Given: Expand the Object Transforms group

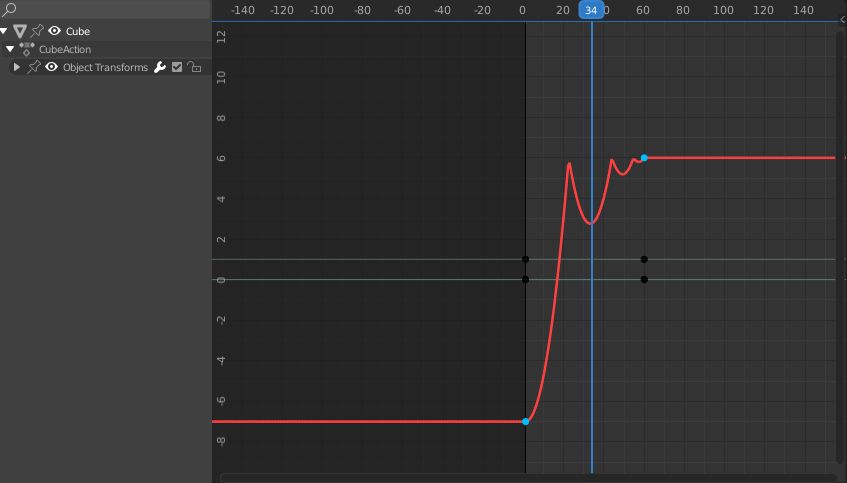Looking at the screenshot, I should tap(16, 67).
